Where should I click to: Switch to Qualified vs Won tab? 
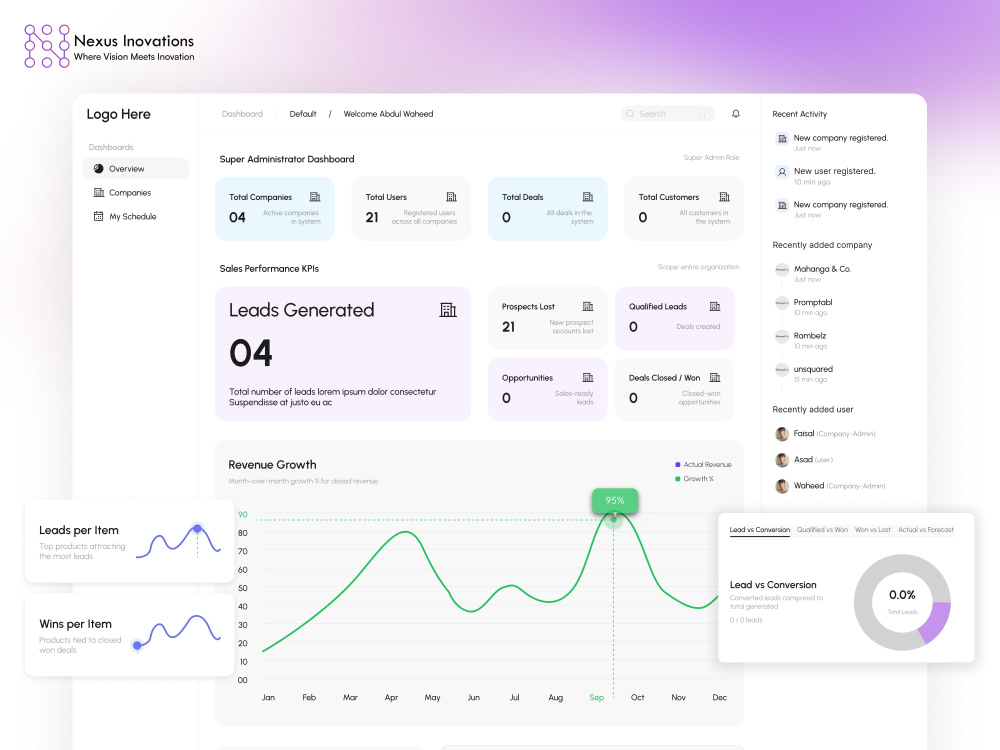pos(822,530)
